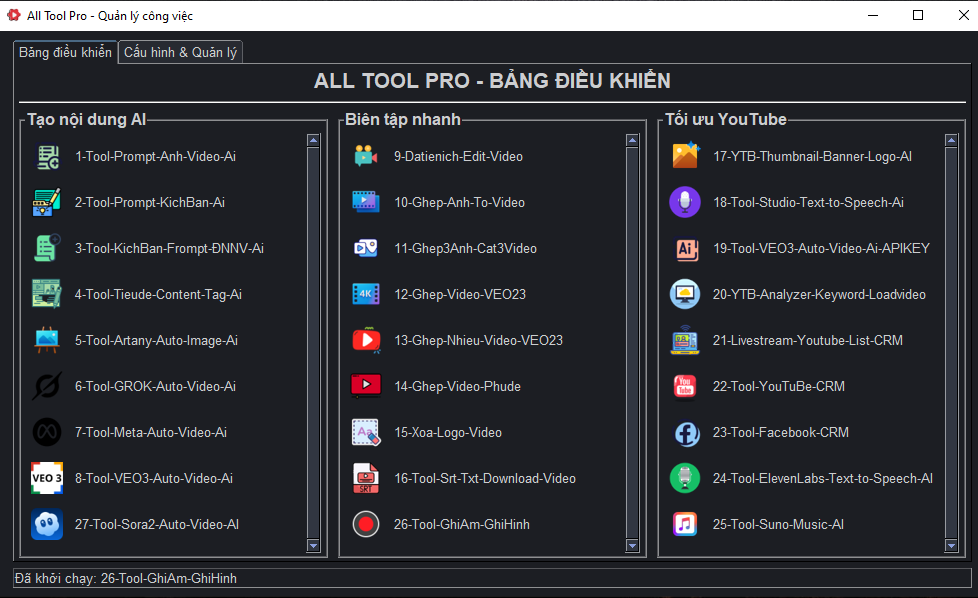Click up arrow of Tối ưu YouTube scrollbar
The image size is (978, 598).
(x=951, y=140)
